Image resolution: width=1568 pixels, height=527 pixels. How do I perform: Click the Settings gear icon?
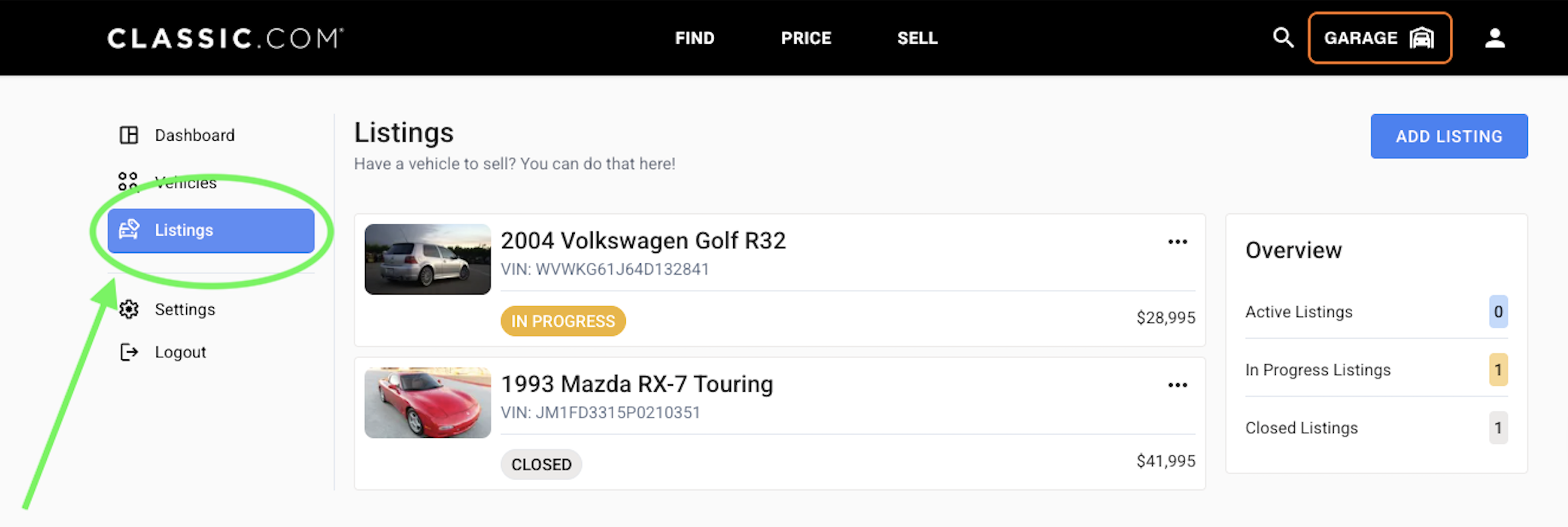pos(129,309)
